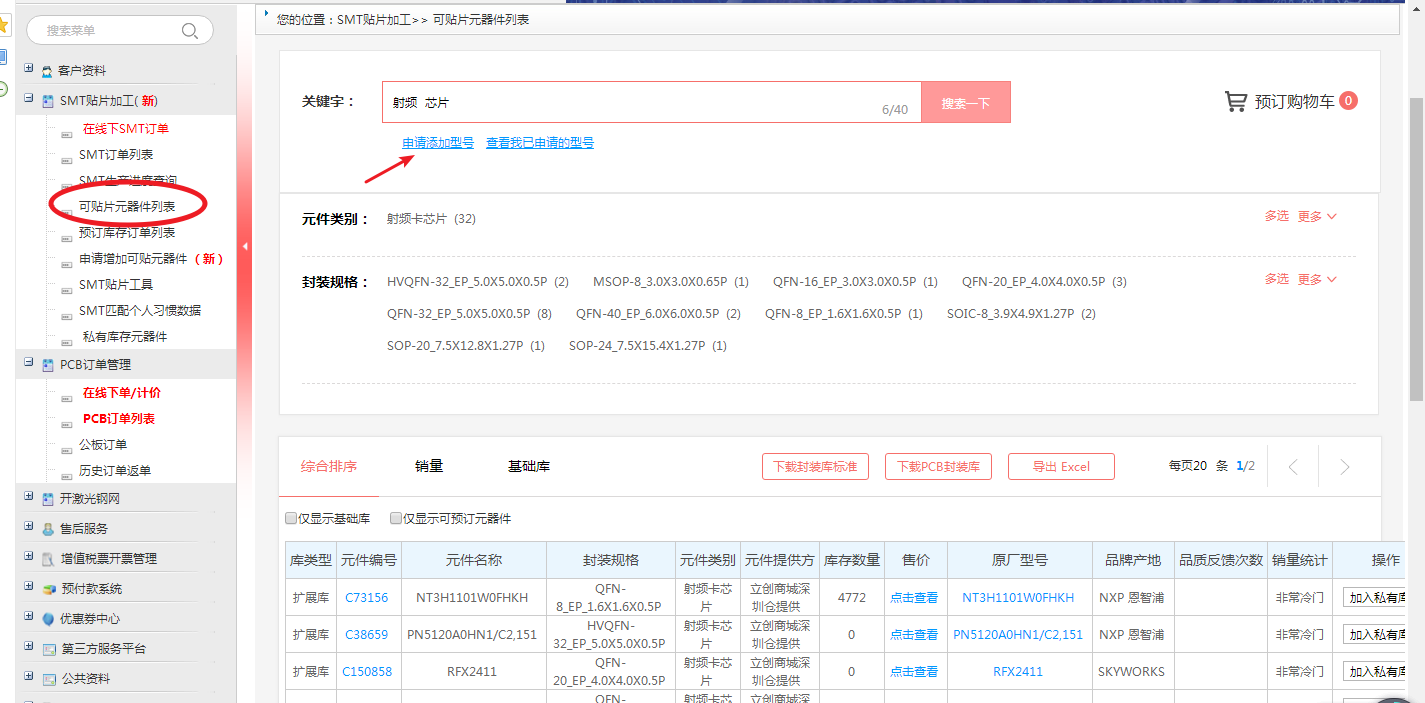This screenshot has height=703, width=1425.
Task: Click the 客户资料 sidebar icon
Action: [x=47, y=71]
